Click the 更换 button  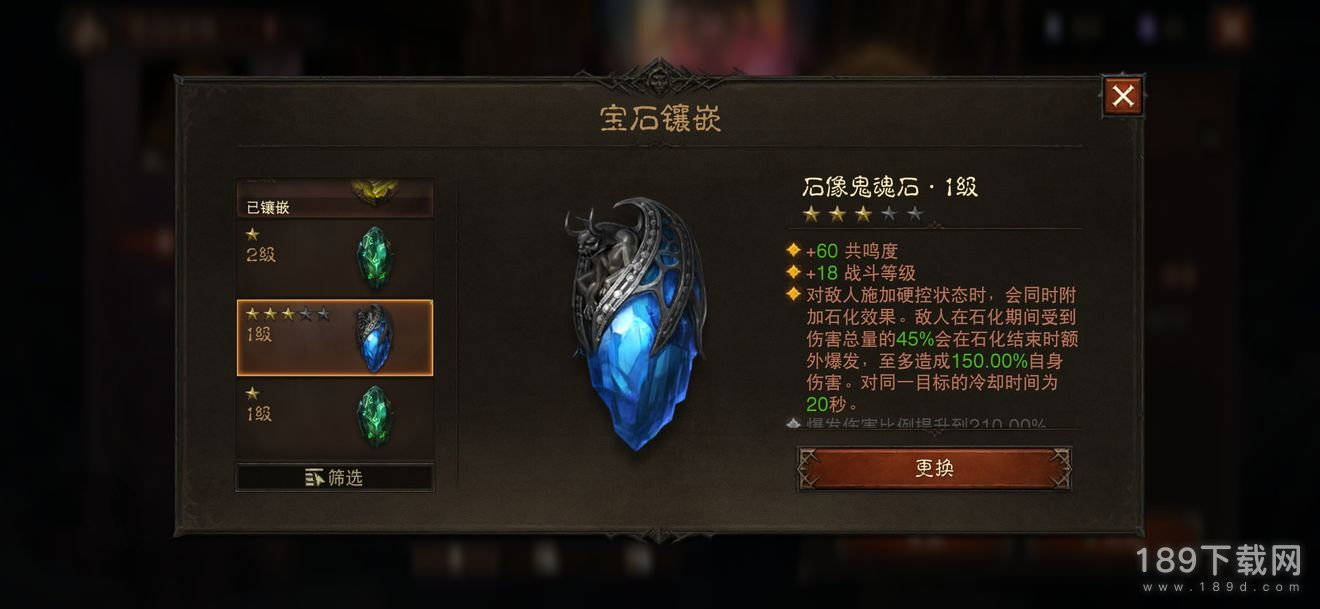[934, 468]
